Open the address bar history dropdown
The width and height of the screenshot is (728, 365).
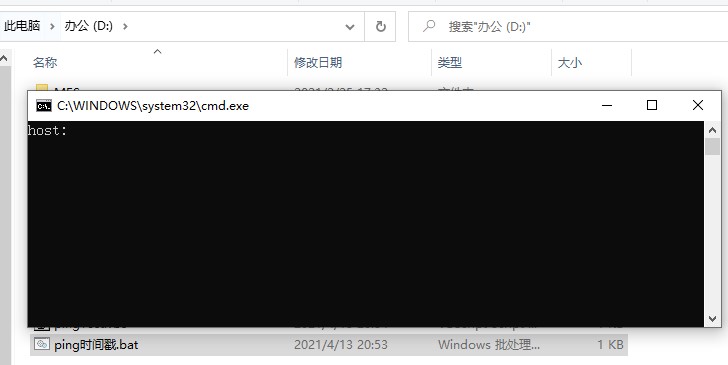point(350,27)
